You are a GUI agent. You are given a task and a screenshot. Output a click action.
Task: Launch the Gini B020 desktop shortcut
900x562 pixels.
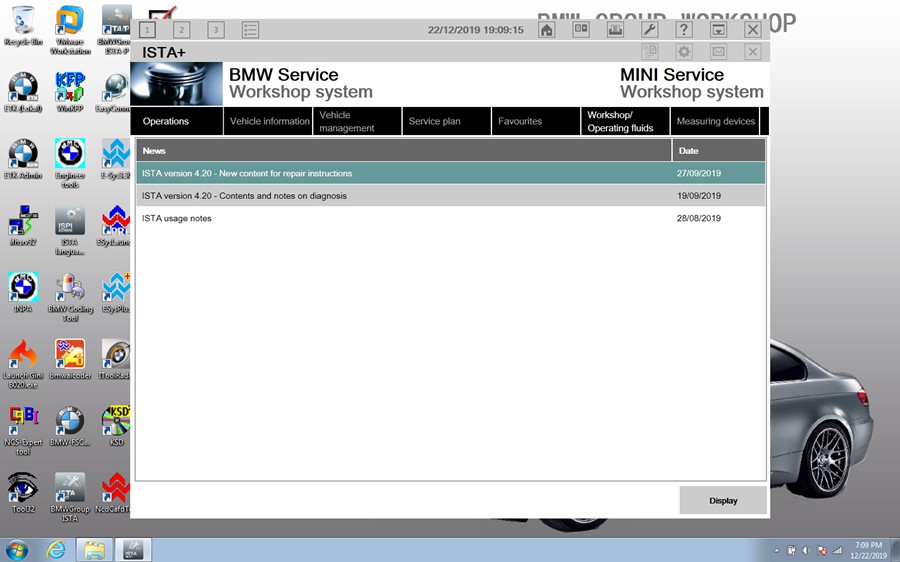tap(23, 364)
